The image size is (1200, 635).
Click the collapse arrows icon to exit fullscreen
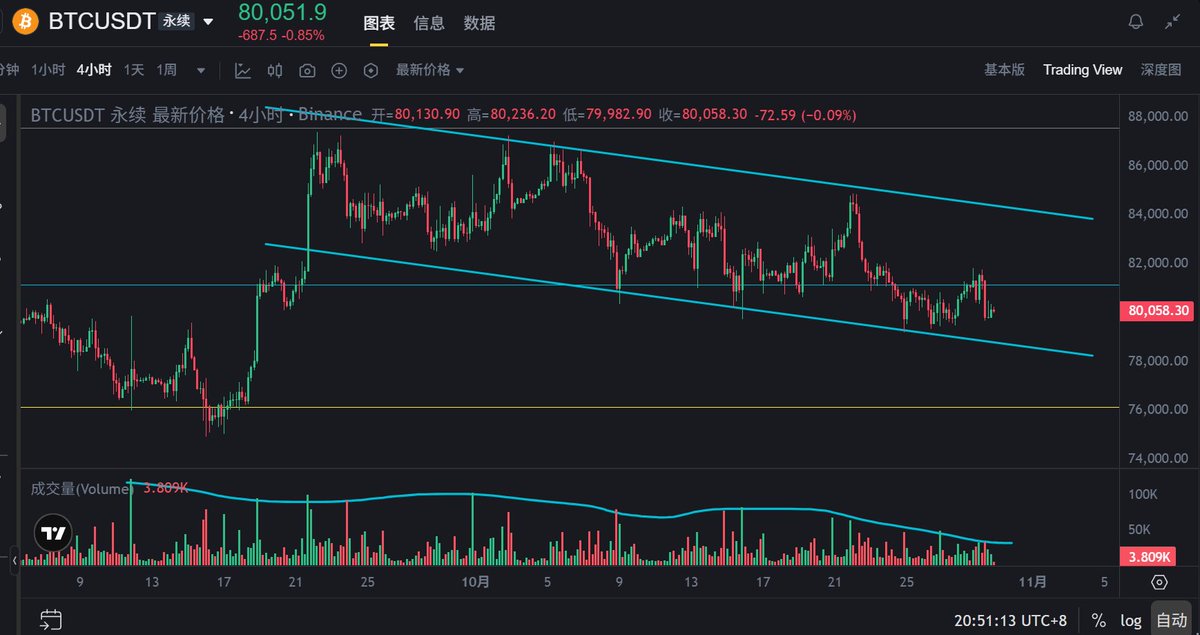click(1173, 22)
